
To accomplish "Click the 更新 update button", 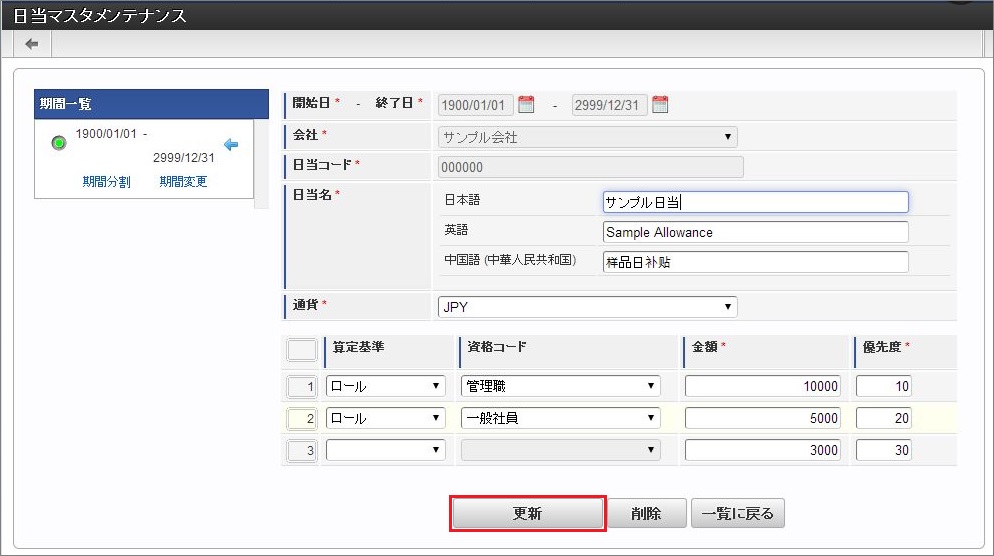I will (x=527, y=514).
